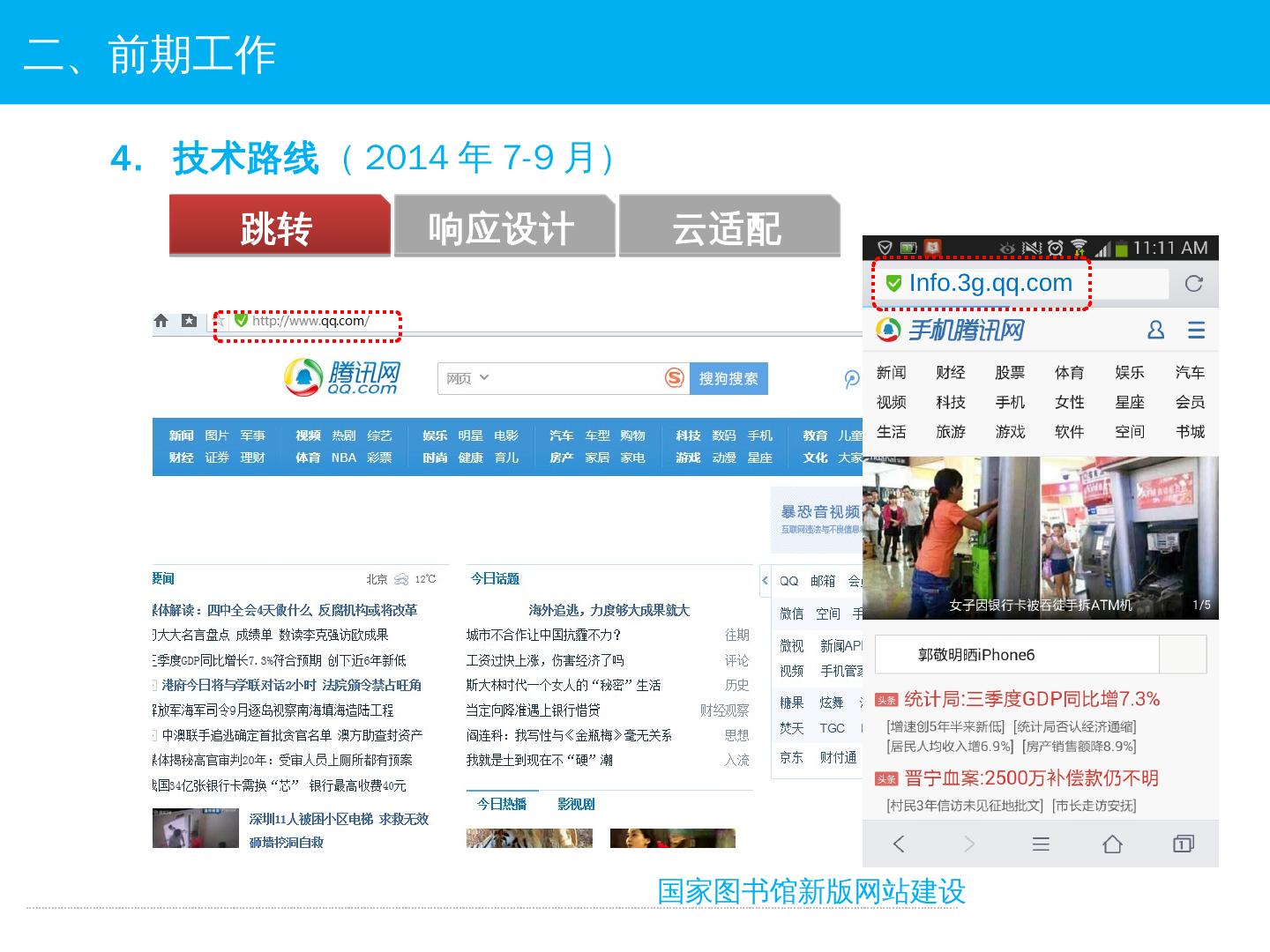Click the 腾讯网 QQ.com penguin logo
1270x952 pixels.
(x=342, y=377)
